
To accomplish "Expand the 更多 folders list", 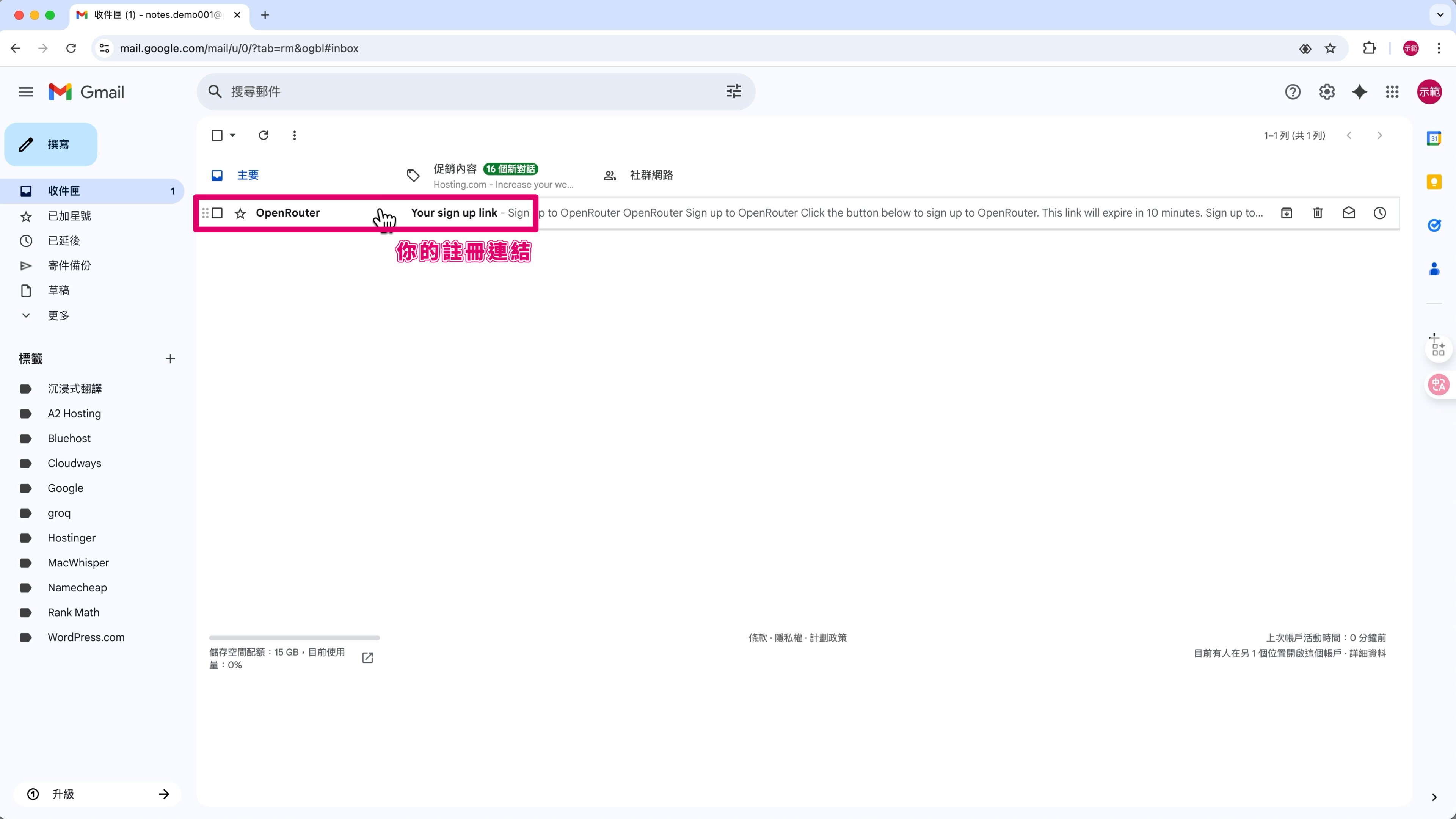I will click(x=58, y=315).
